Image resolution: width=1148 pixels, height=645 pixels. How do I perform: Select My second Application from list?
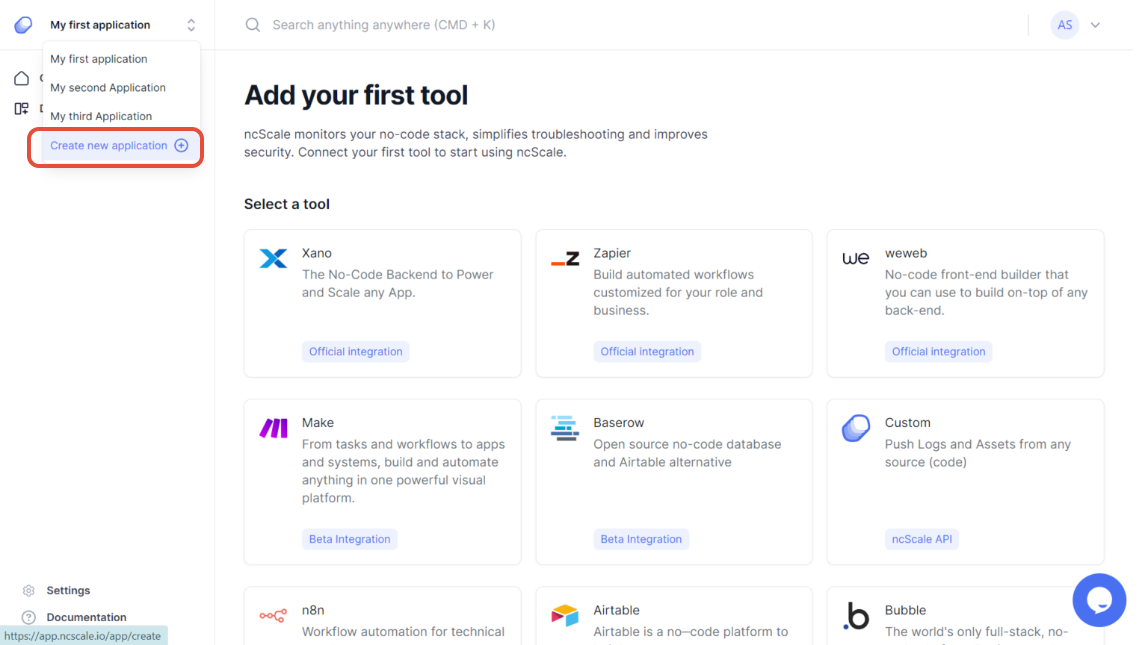[x=108, y=88]
